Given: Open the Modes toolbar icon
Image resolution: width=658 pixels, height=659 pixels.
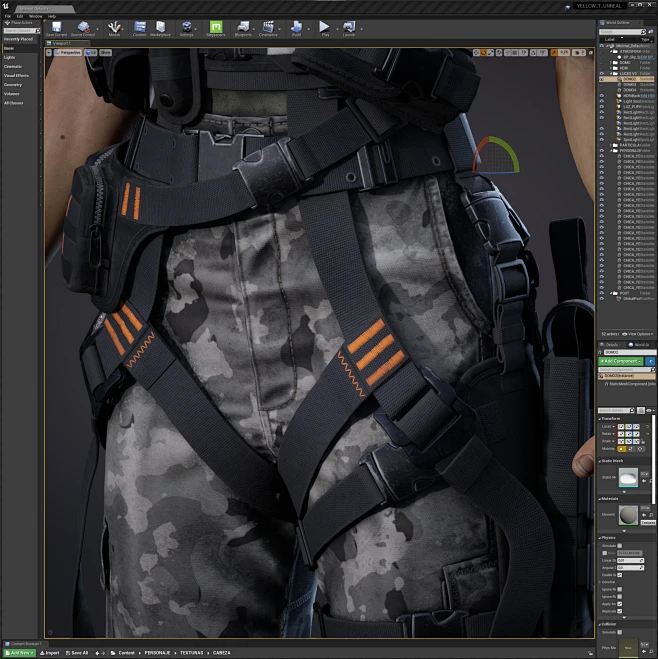Looking at the screenshot, I should click(x=114, y=27).
